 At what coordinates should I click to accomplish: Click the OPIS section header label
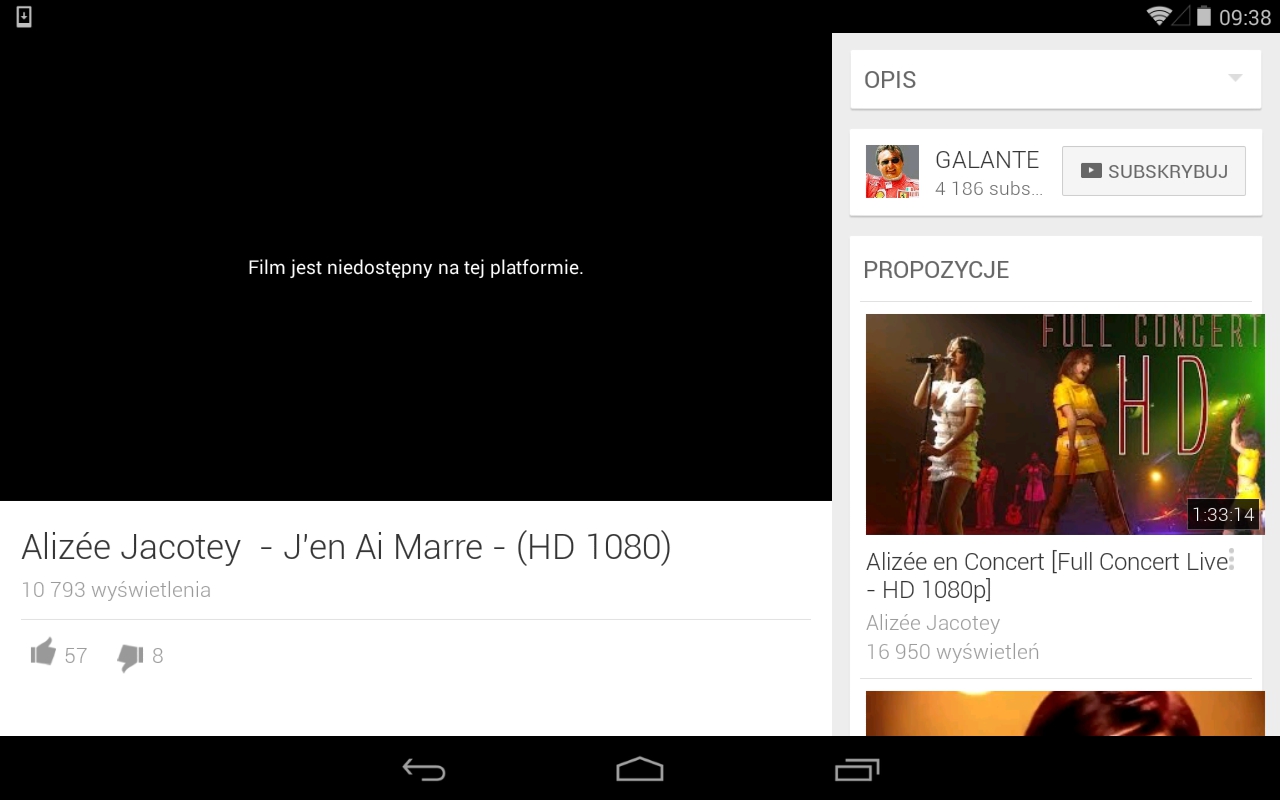(x=890, y=80)
